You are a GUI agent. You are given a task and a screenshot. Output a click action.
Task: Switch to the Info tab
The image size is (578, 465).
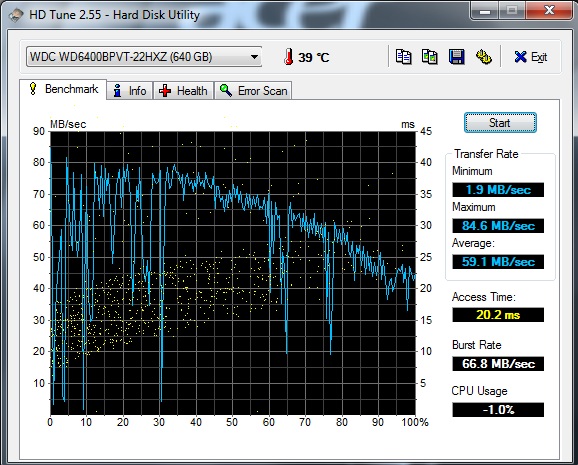point(130,90)
